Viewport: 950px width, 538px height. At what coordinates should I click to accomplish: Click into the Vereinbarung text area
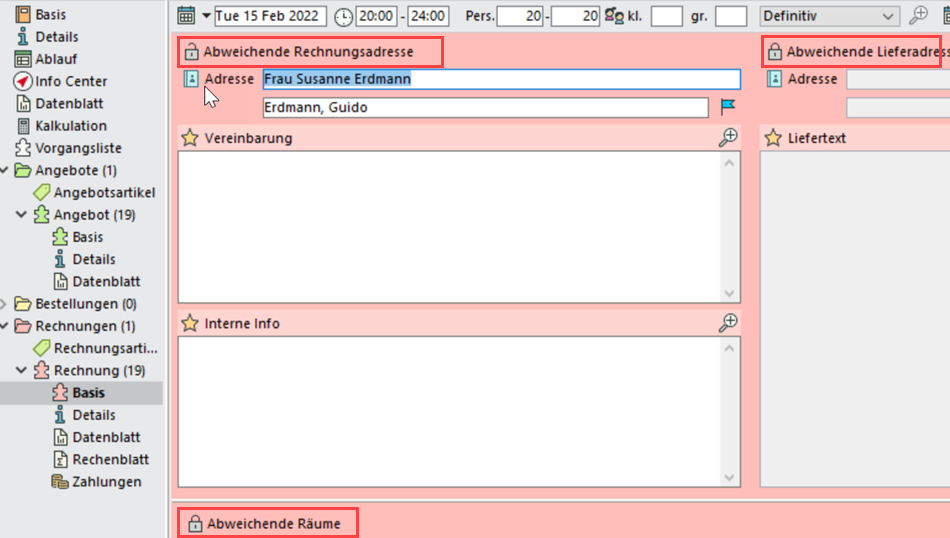450,225
